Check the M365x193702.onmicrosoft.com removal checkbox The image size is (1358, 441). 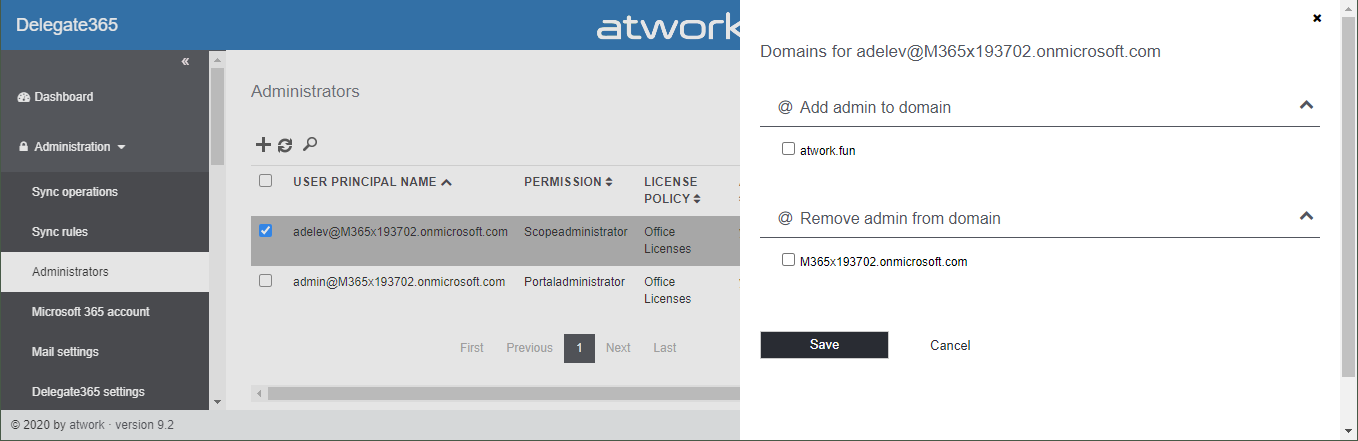(788, 260)
